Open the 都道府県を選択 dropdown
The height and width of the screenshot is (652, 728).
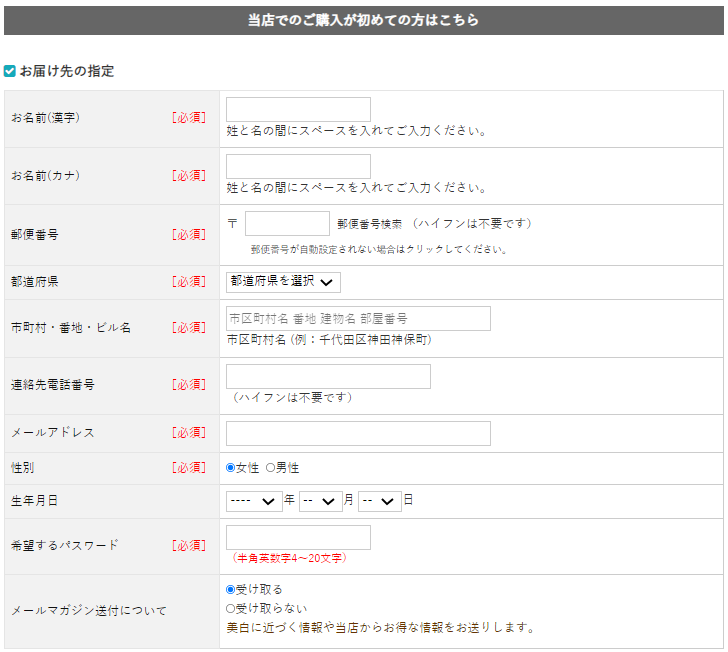click(x=283, y=282)
